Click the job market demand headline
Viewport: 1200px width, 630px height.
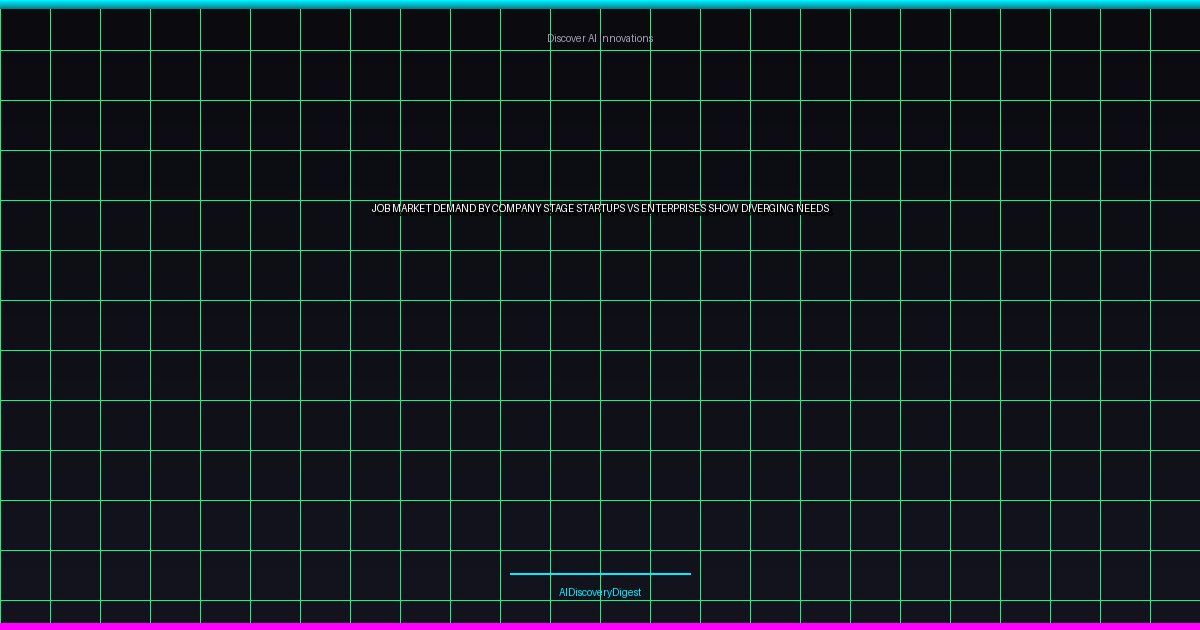coord(600,208)
